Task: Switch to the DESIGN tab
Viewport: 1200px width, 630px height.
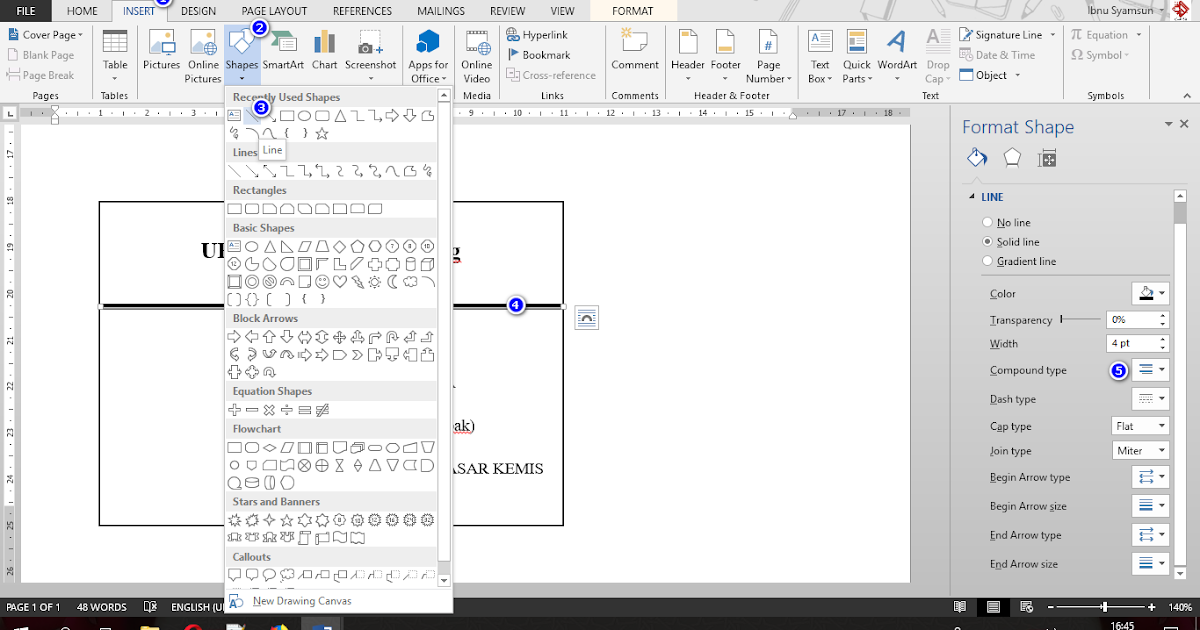Action: [198, 11]
